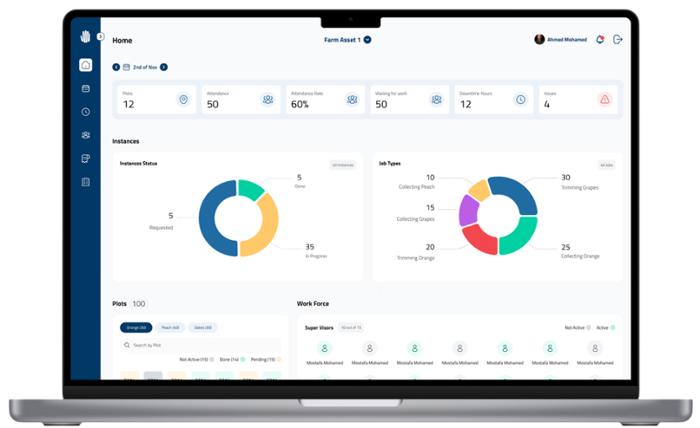This screenshot has width=700, height=428.
Task: Click the 'Collecting Peach' chart label
Action: point(417,187)
